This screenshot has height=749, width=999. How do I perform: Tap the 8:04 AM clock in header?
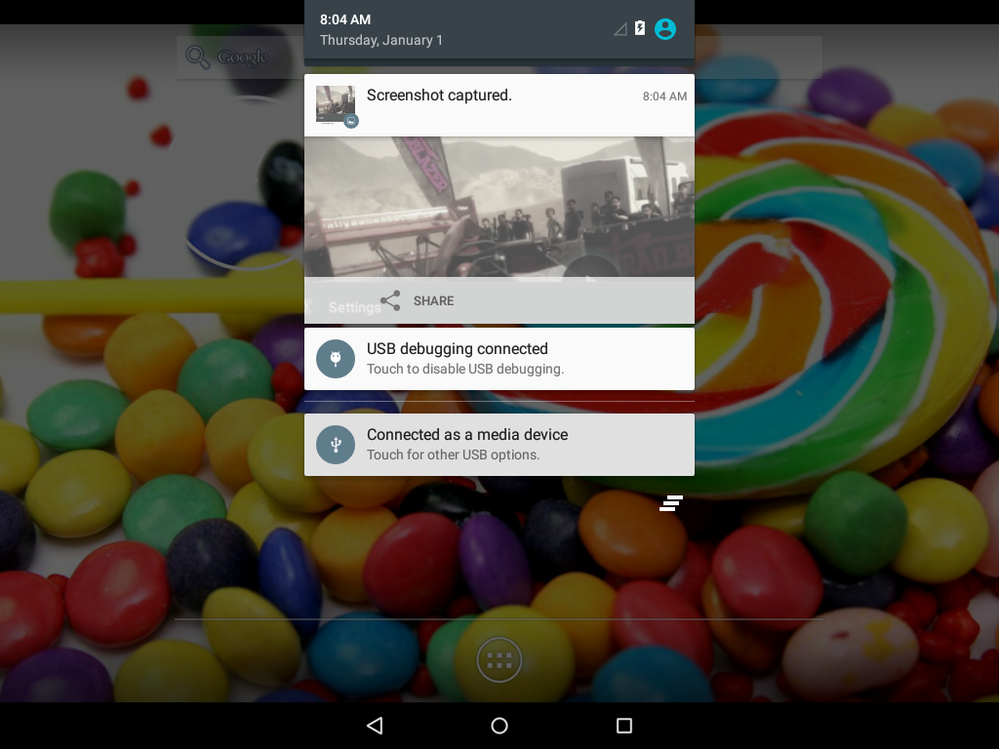(345, 20)
